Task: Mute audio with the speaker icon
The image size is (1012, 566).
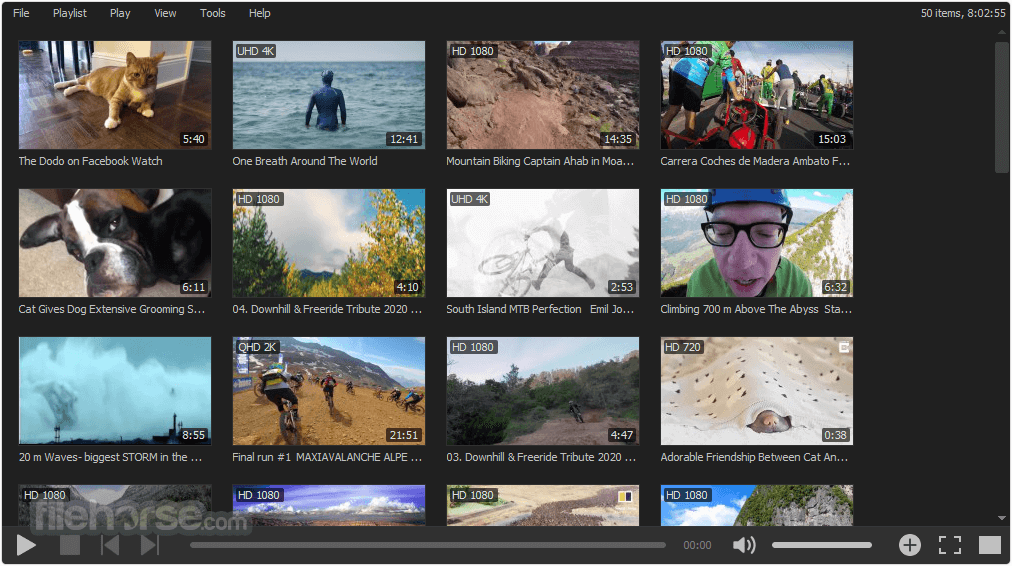Action: [x=744, y=545]
